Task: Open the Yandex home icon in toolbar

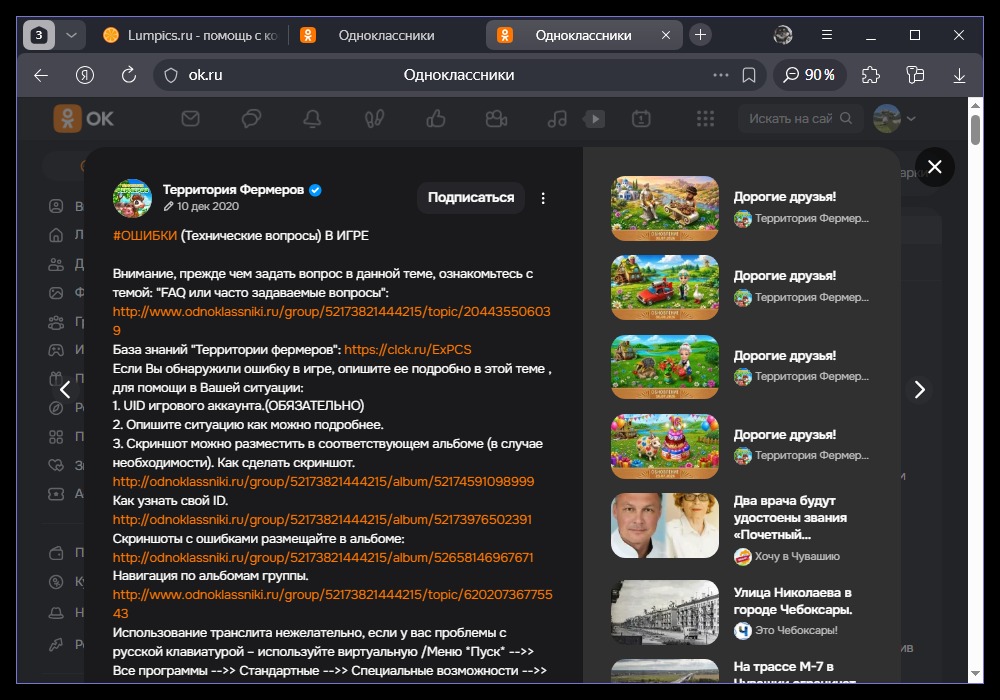Action: click(x=85, y=75)
